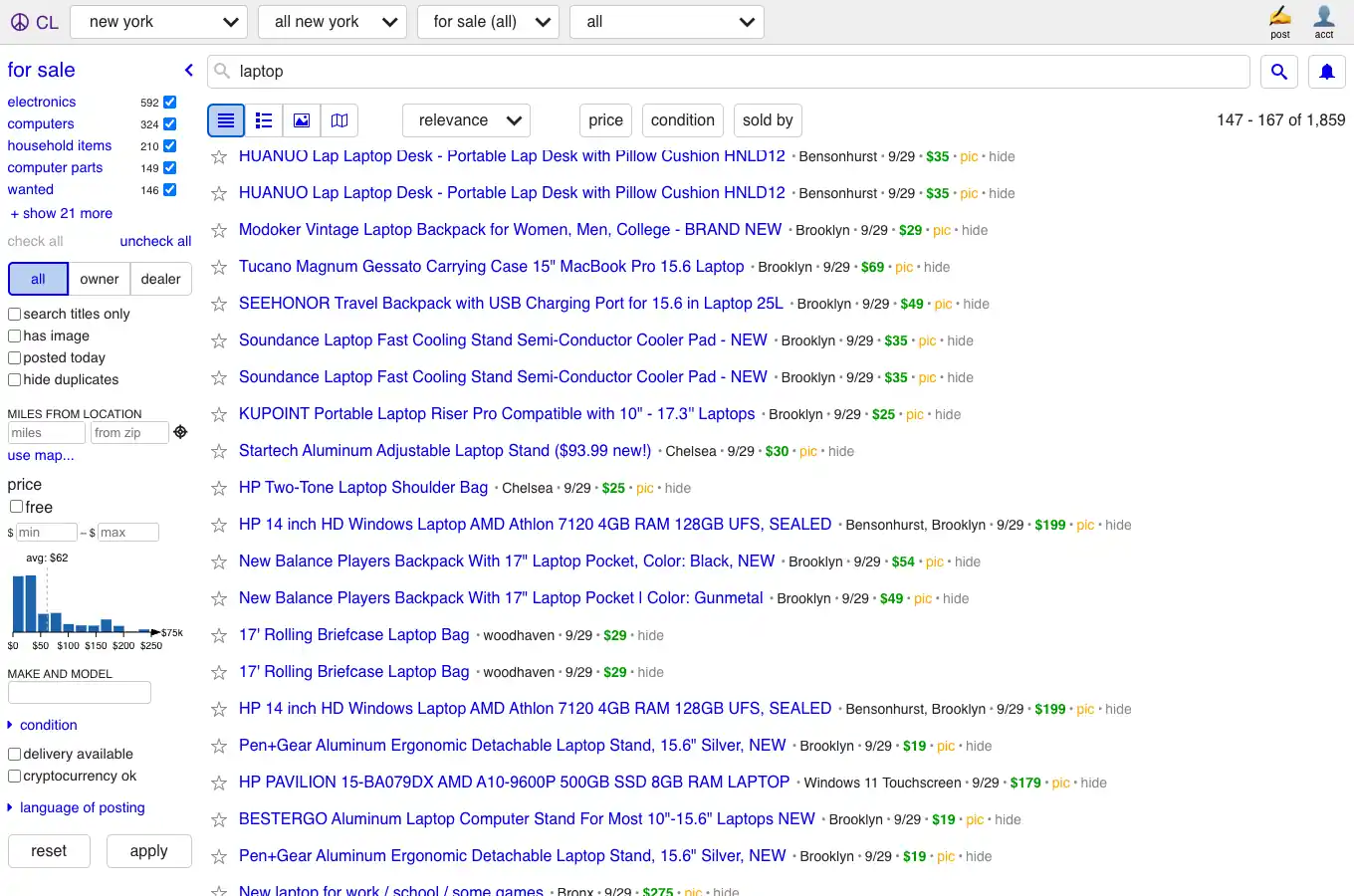Open the top condition filter button
This screenshot has height=896, width=1354.
pyautogui.click(x=683, y=120)
